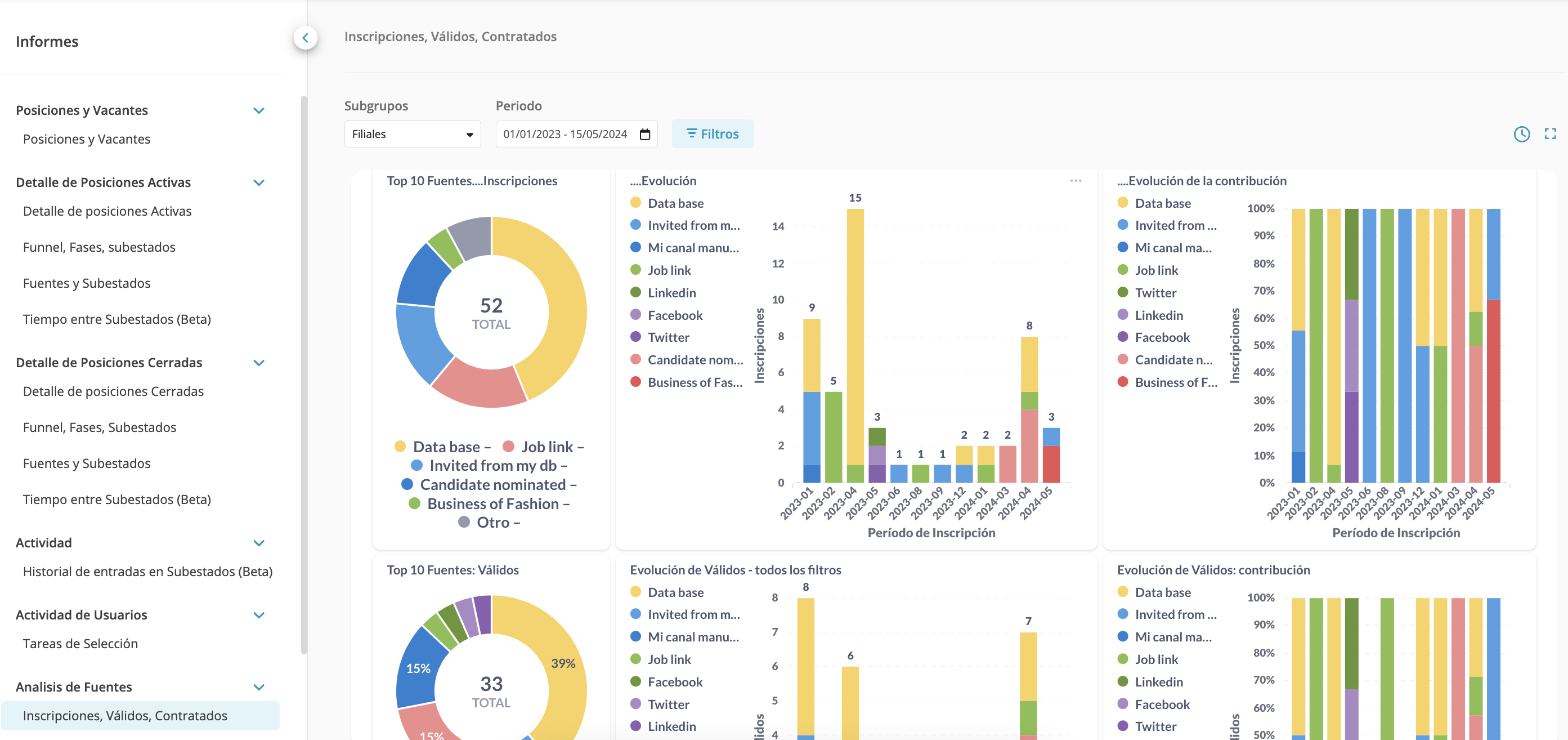The height and width of the screenshot is (740, 1568).
Task: Toggle Data base legend in Evolución chart
Action: pyautogui.click(x=674, y=203)
